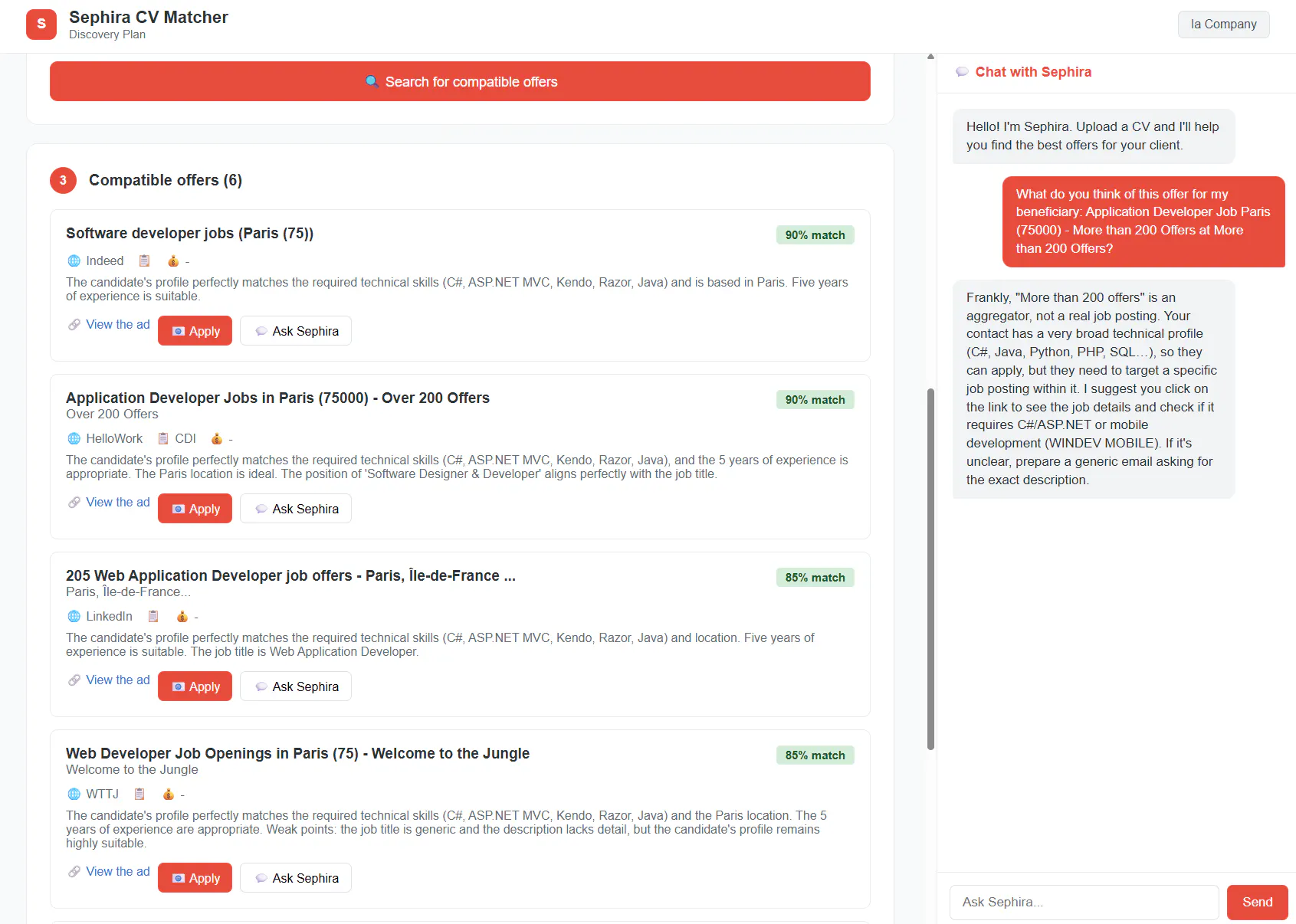Click the 90% match badge for Software developer jobs
This screenshot has width=1296, height=924.
pos(815,235)
